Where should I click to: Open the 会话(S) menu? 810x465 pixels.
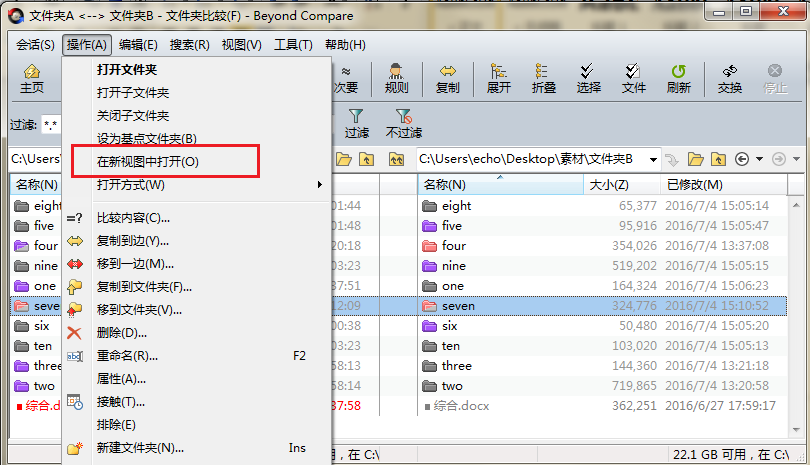click(35, 45)
